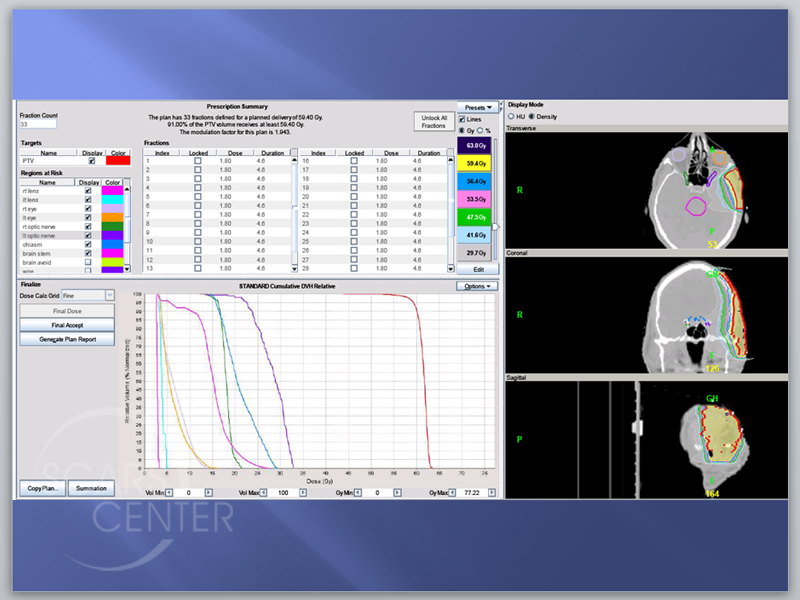Viewport: 800px width, 600px height.
Task: Click the Unlock All Fractions button
Action: click(434, 121)
